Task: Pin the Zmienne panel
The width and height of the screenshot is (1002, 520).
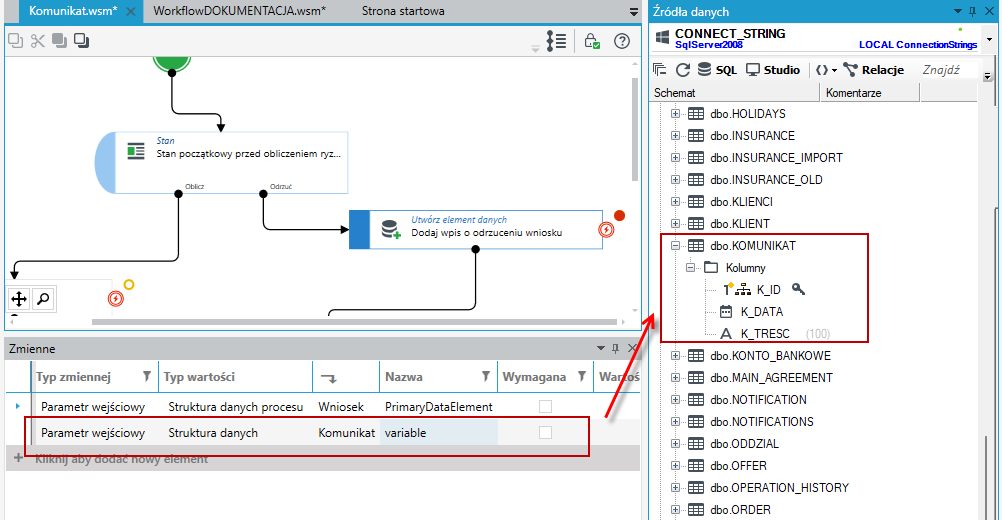Action: pos(615,349)
